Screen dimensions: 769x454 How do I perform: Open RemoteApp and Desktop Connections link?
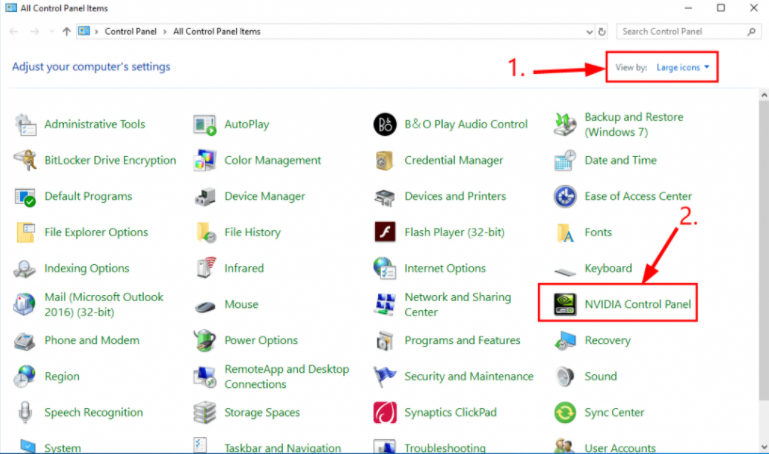[x=286, y=377]
